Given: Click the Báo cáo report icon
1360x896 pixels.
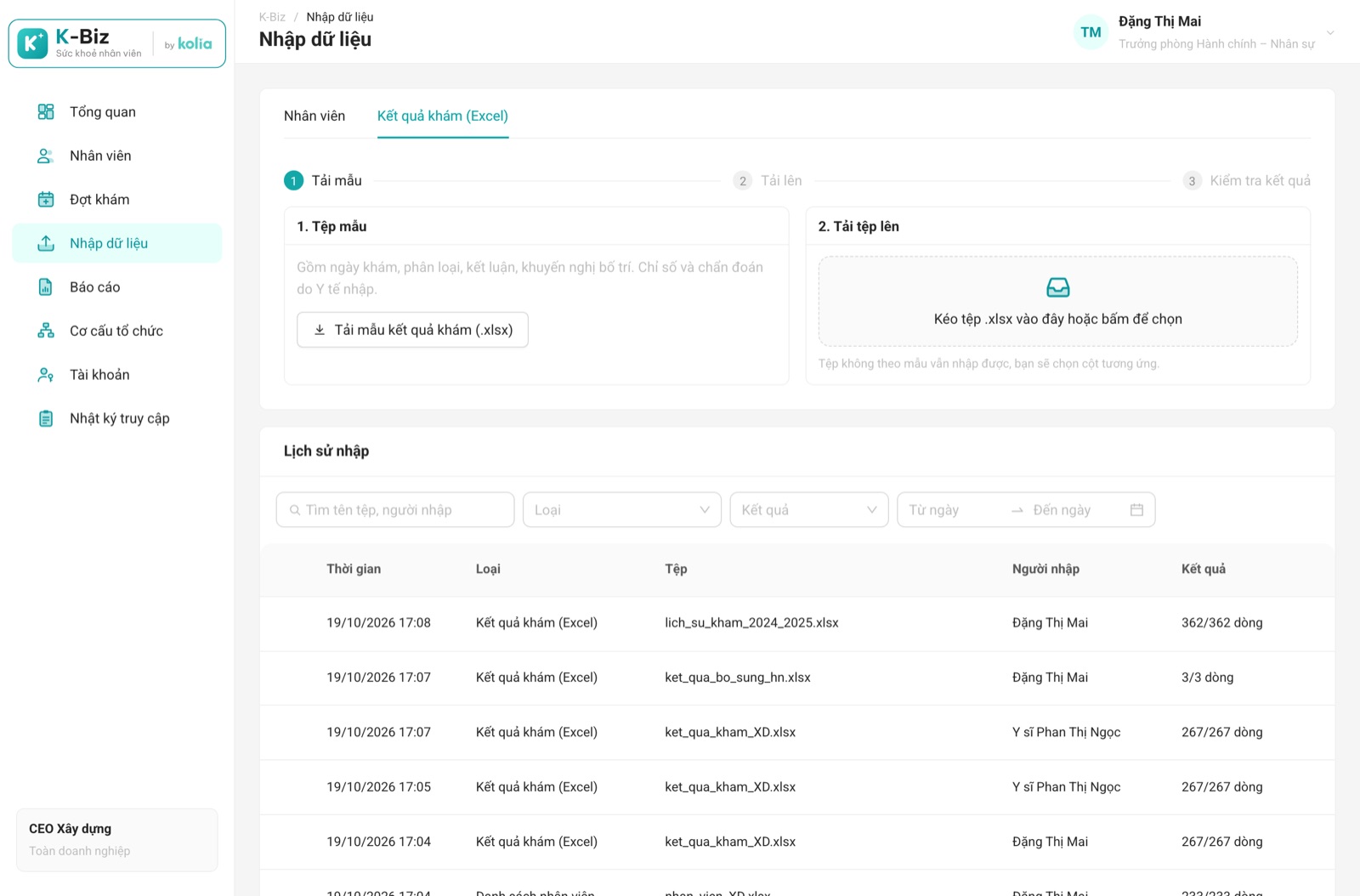Looking at the screenshot, I should point(46,287).
